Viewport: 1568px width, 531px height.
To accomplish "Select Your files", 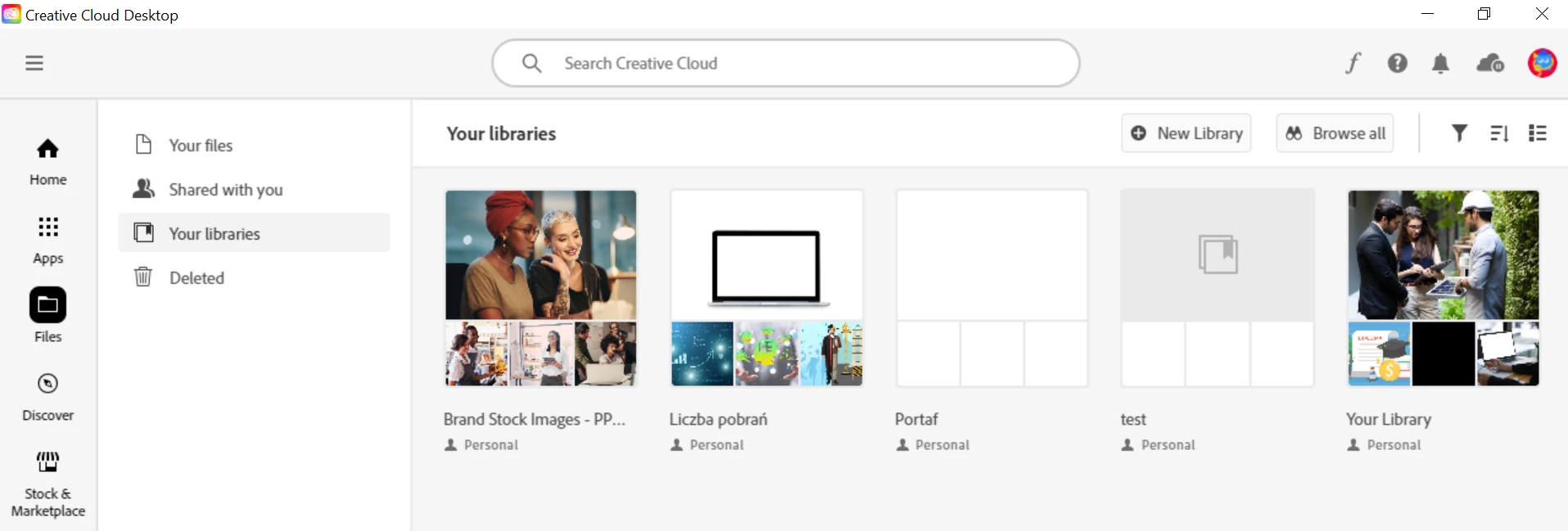I will tap(254, 145).
